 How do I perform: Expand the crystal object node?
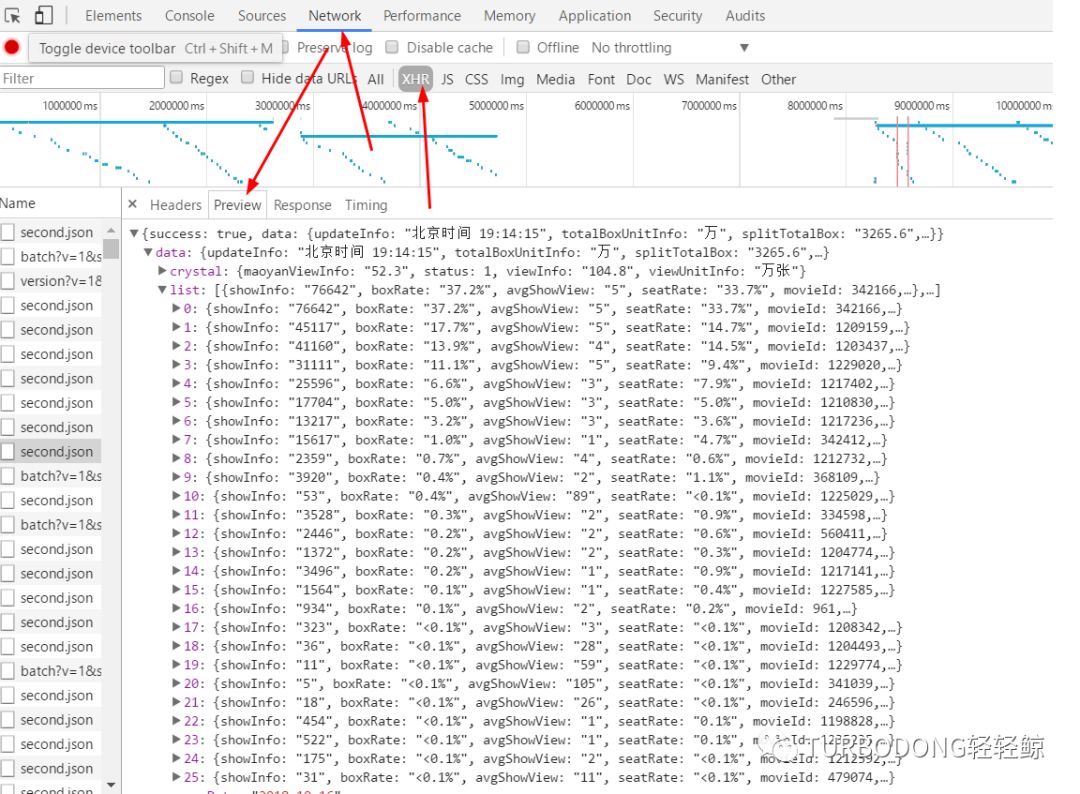pyautogui.click(x=163, y=271)
